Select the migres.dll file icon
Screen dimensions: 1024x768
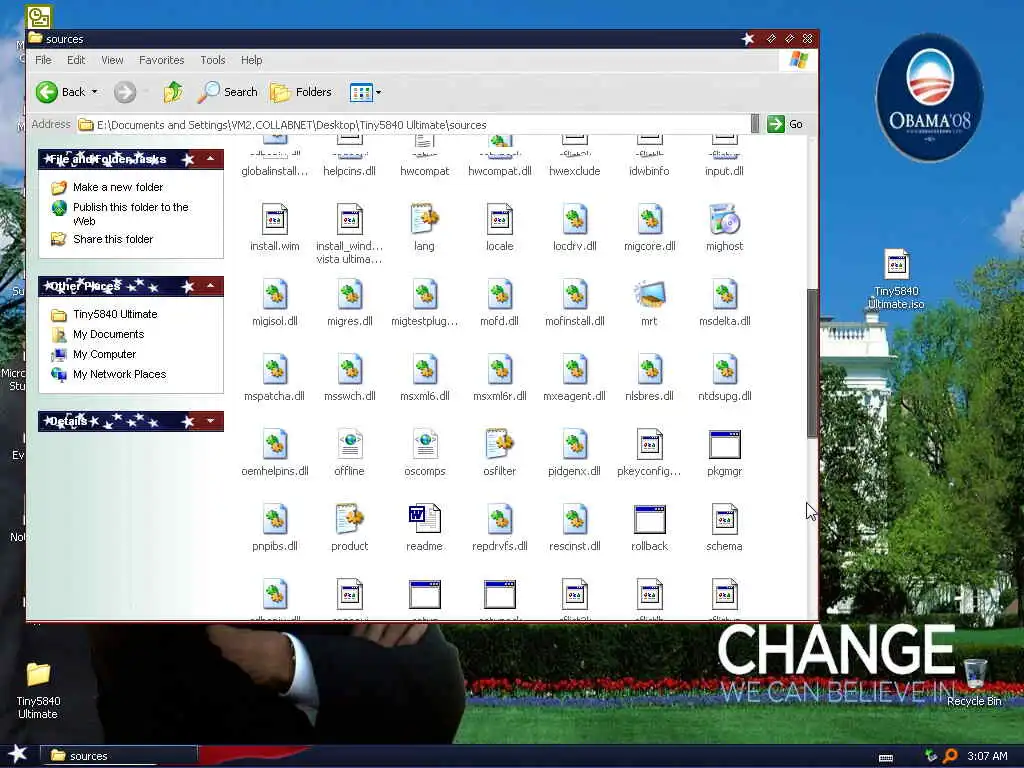coord(349,295)
